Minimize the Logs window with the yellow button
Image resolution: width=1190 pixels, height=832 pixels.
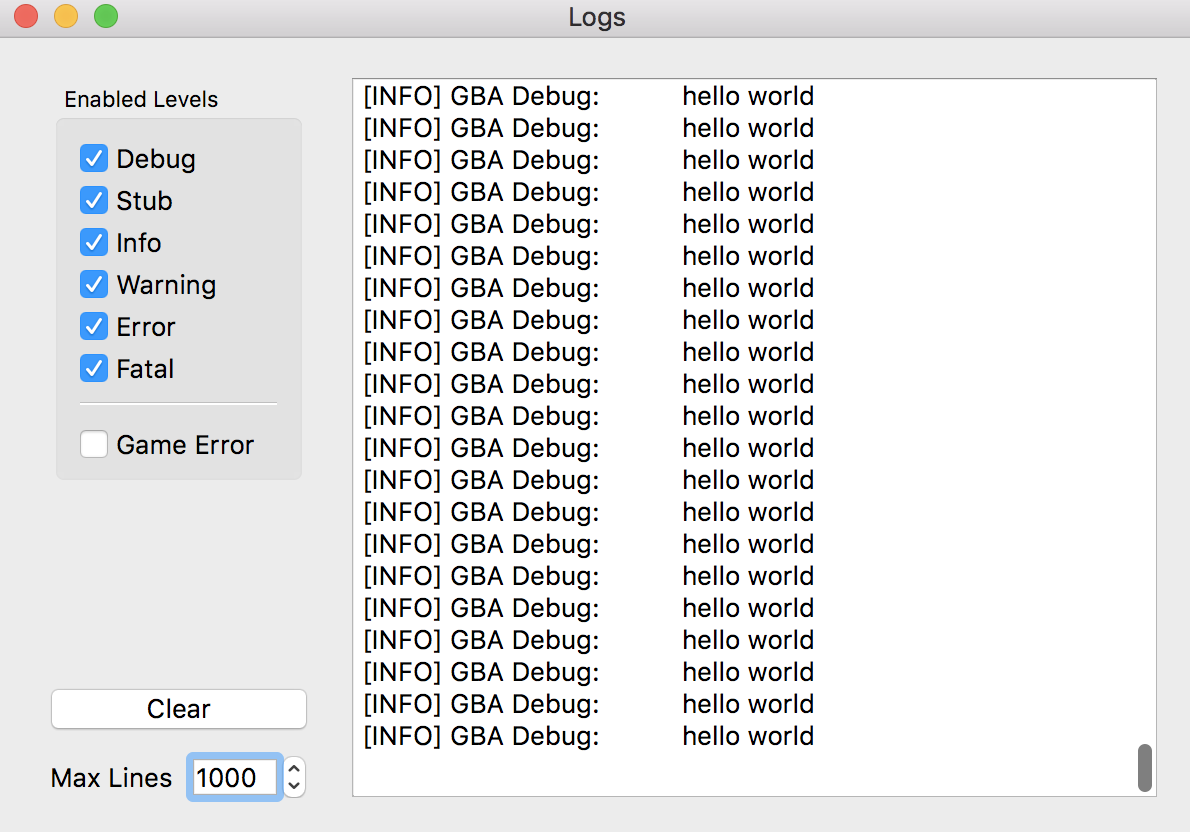point(66,16)
